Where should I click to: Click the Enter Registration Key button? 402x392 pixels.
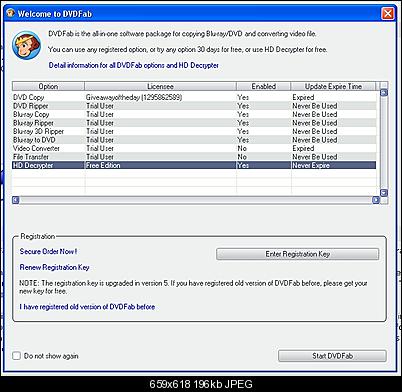297,254
